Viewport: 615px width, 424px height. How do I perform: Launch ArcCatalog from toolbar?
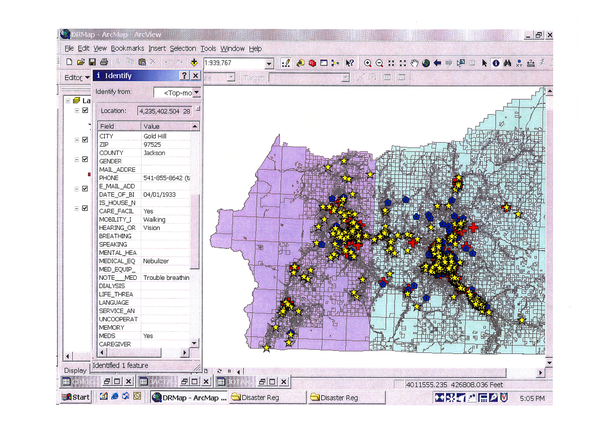(300, 63)
